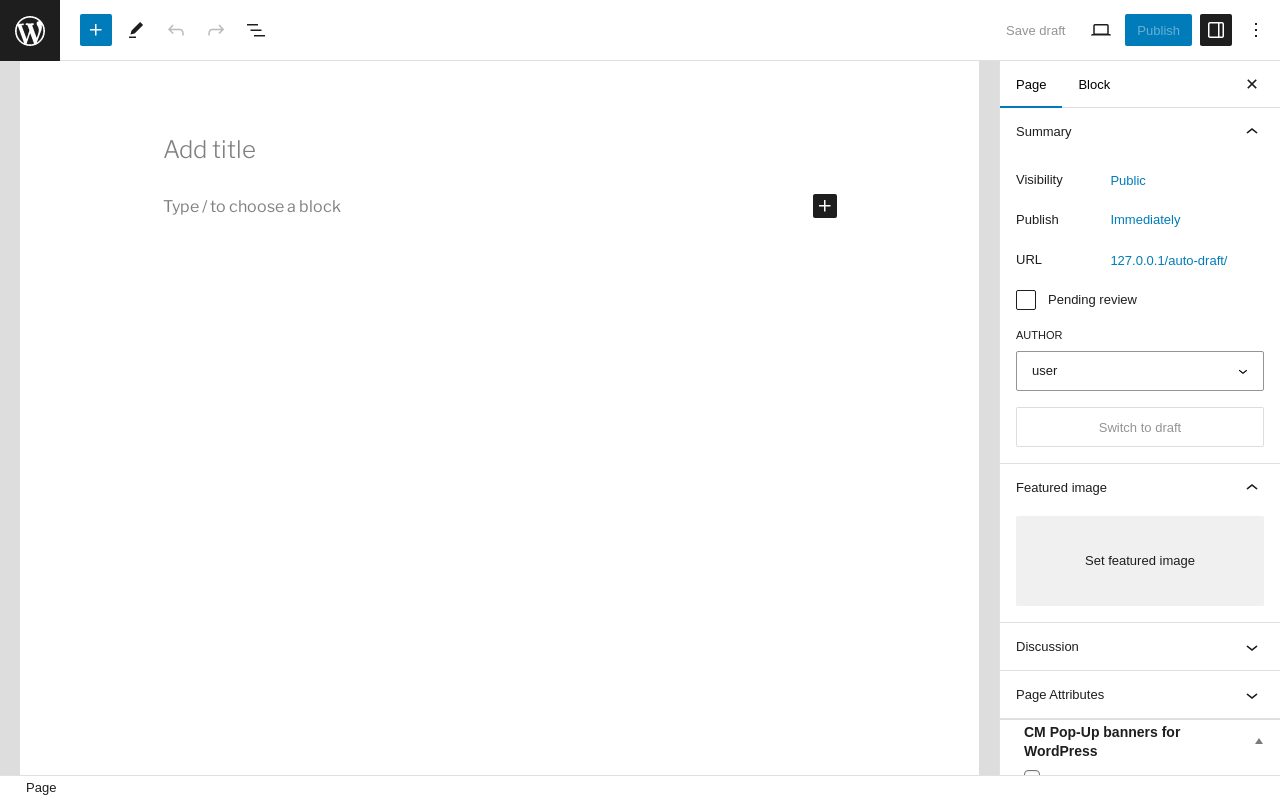
Task: Click Save draft
Action: (x=1036, y=30)
